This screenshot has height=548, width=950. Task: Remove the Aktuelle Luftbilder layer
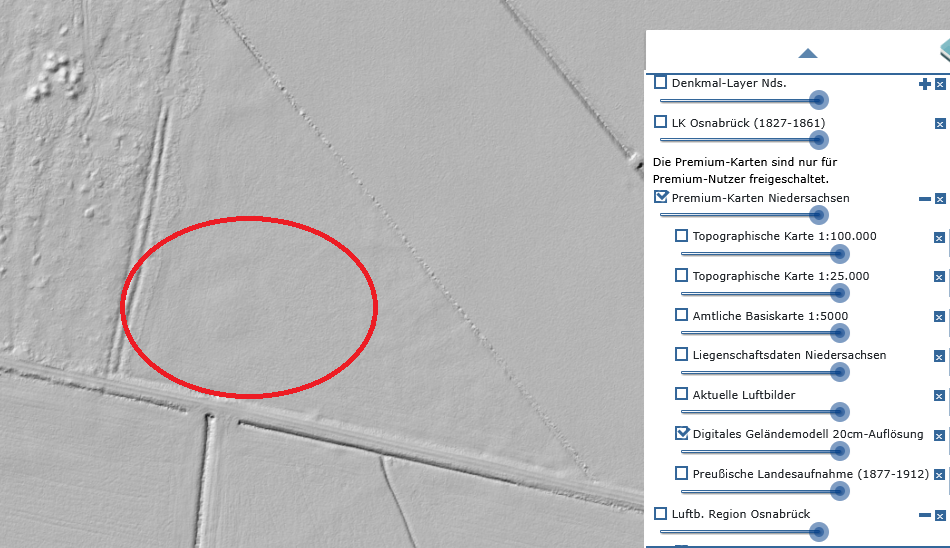pos(939,396)
